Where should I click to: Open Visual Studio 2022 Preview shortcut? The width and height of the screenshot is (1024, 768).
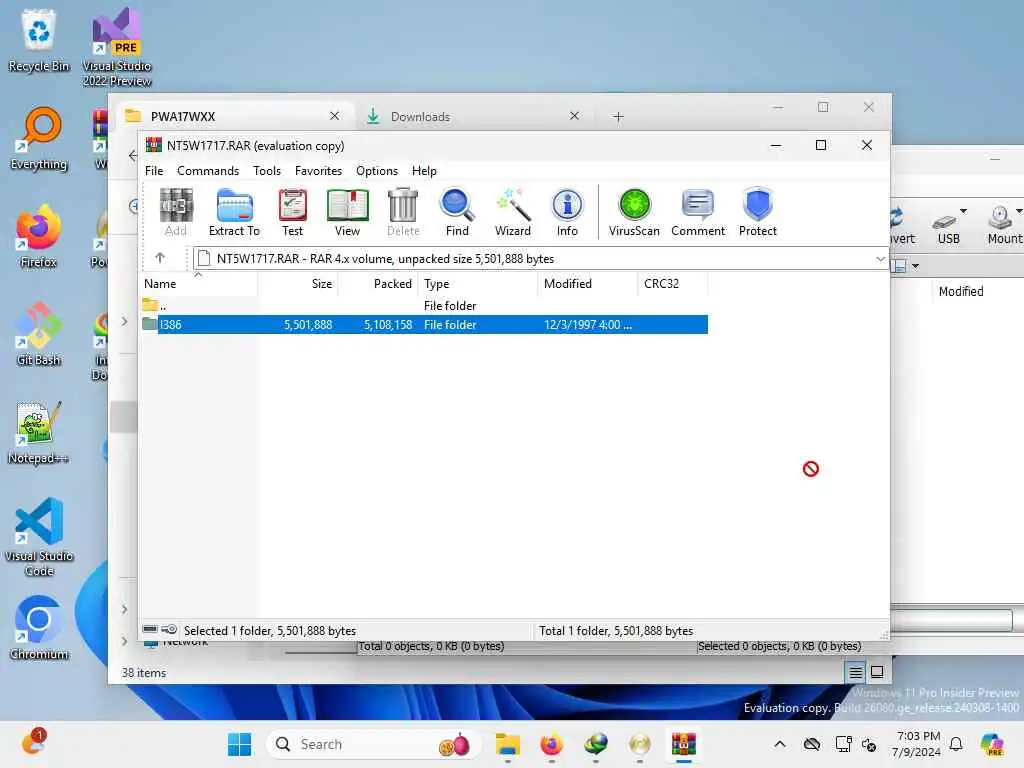117,47
